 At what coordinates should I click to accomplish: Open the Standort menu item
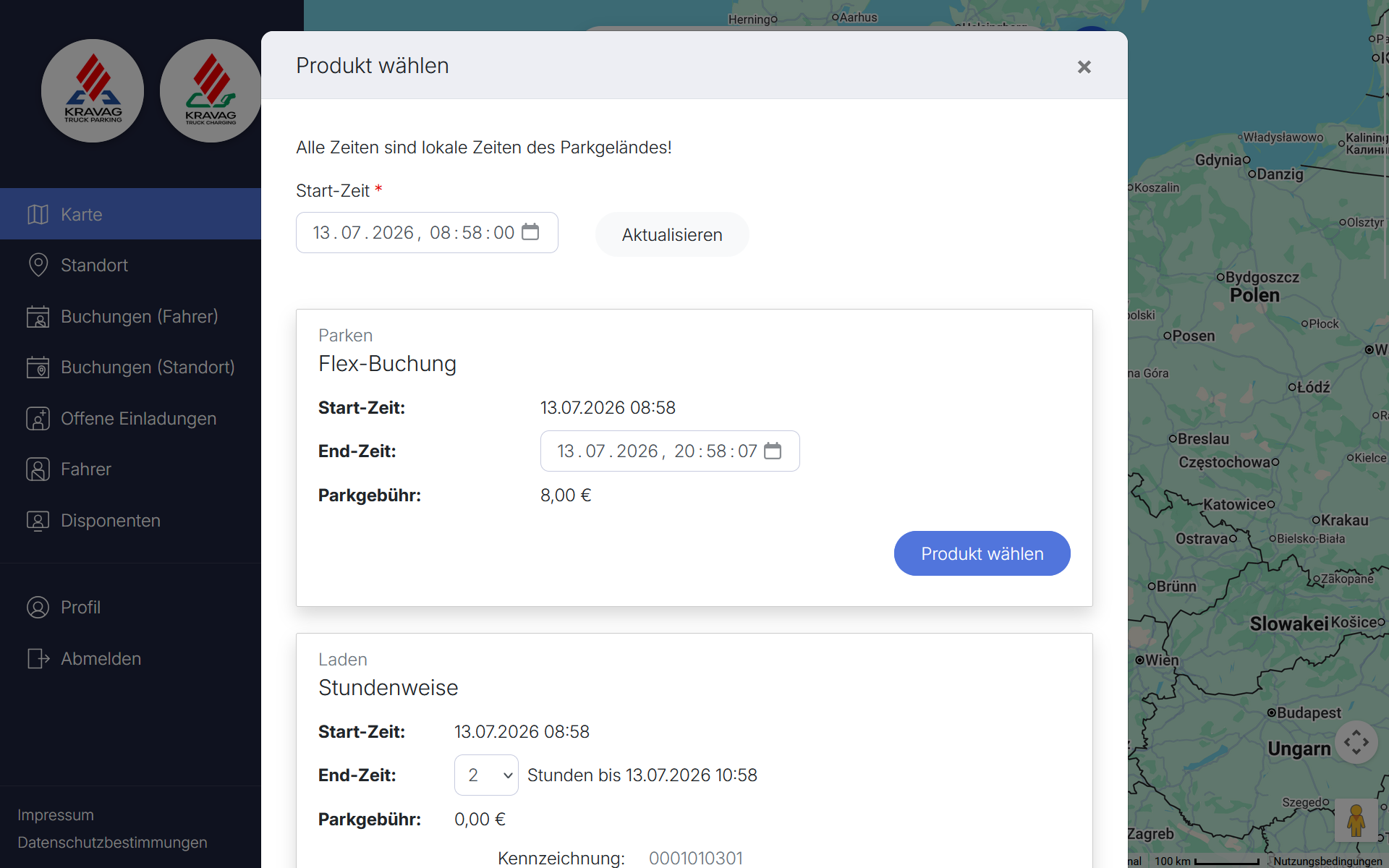click(130, 265)
